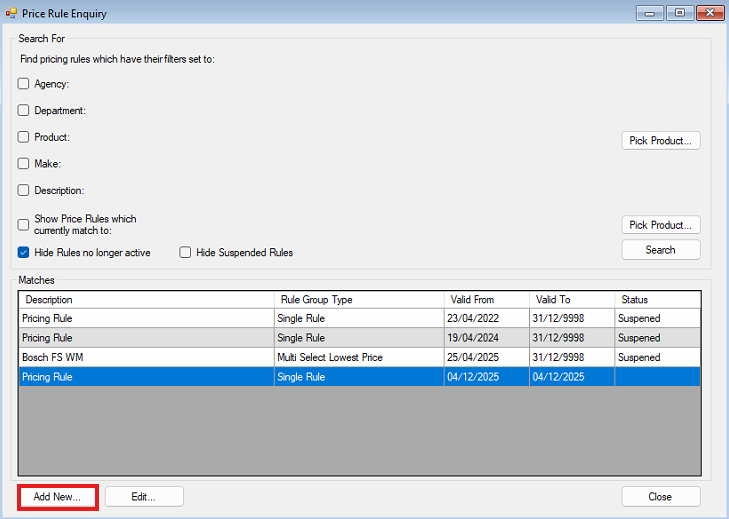The width and height of the screenshot is (729, 519).
Task: Sort by the Valid To column header
Action: coord(572,299)
